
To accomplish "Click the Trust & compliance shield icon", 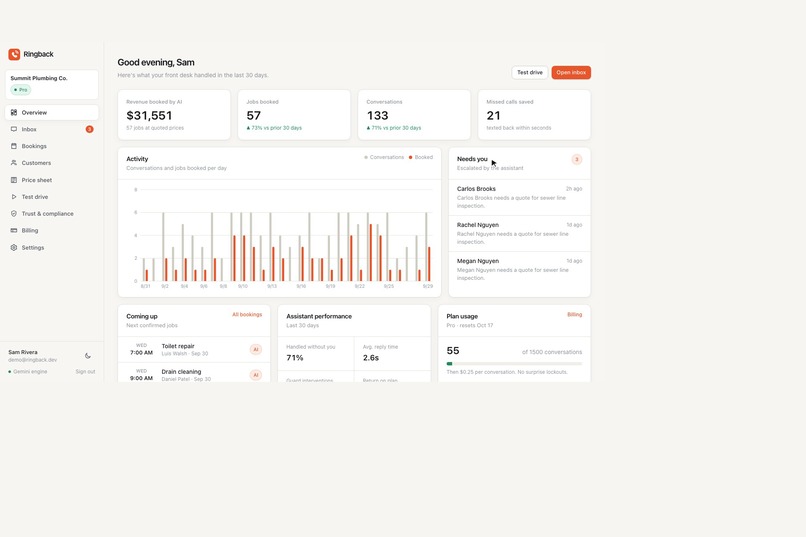I will tap(14, 214).
